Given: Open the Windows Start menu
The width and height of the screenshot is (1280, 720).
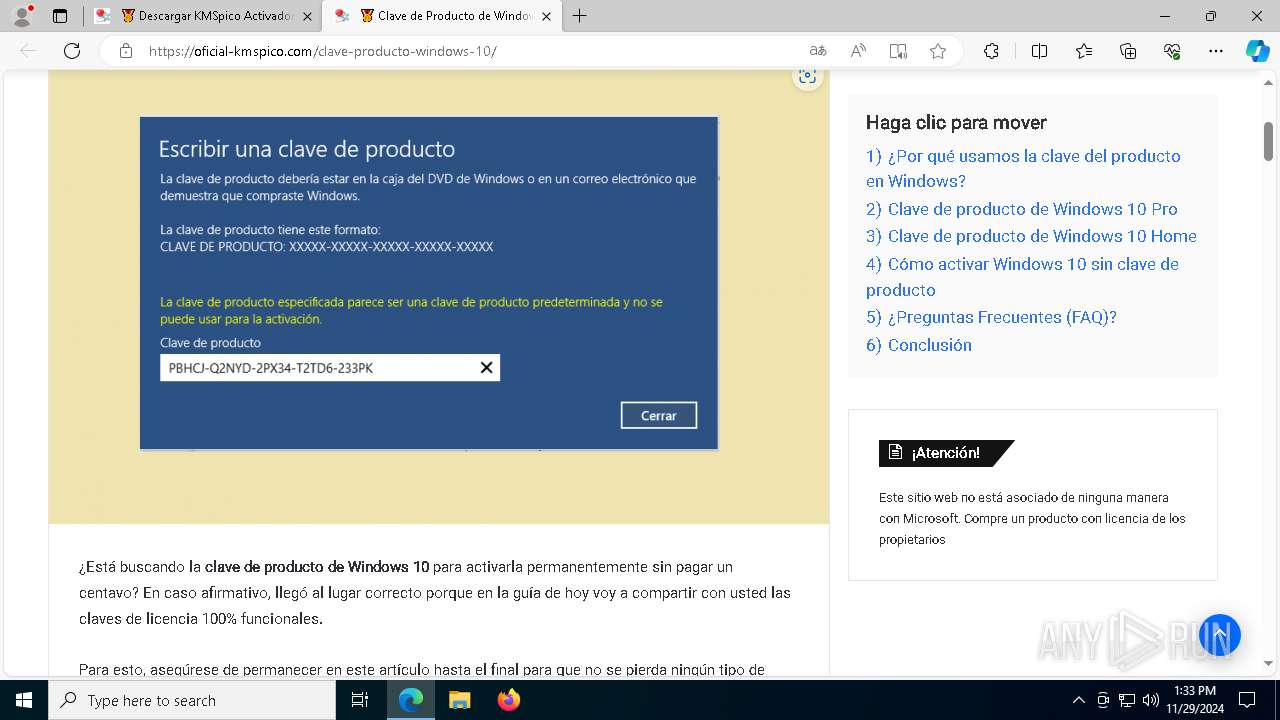Looking at the screenshot, I should pyautogui.click(x=23, y=700).
